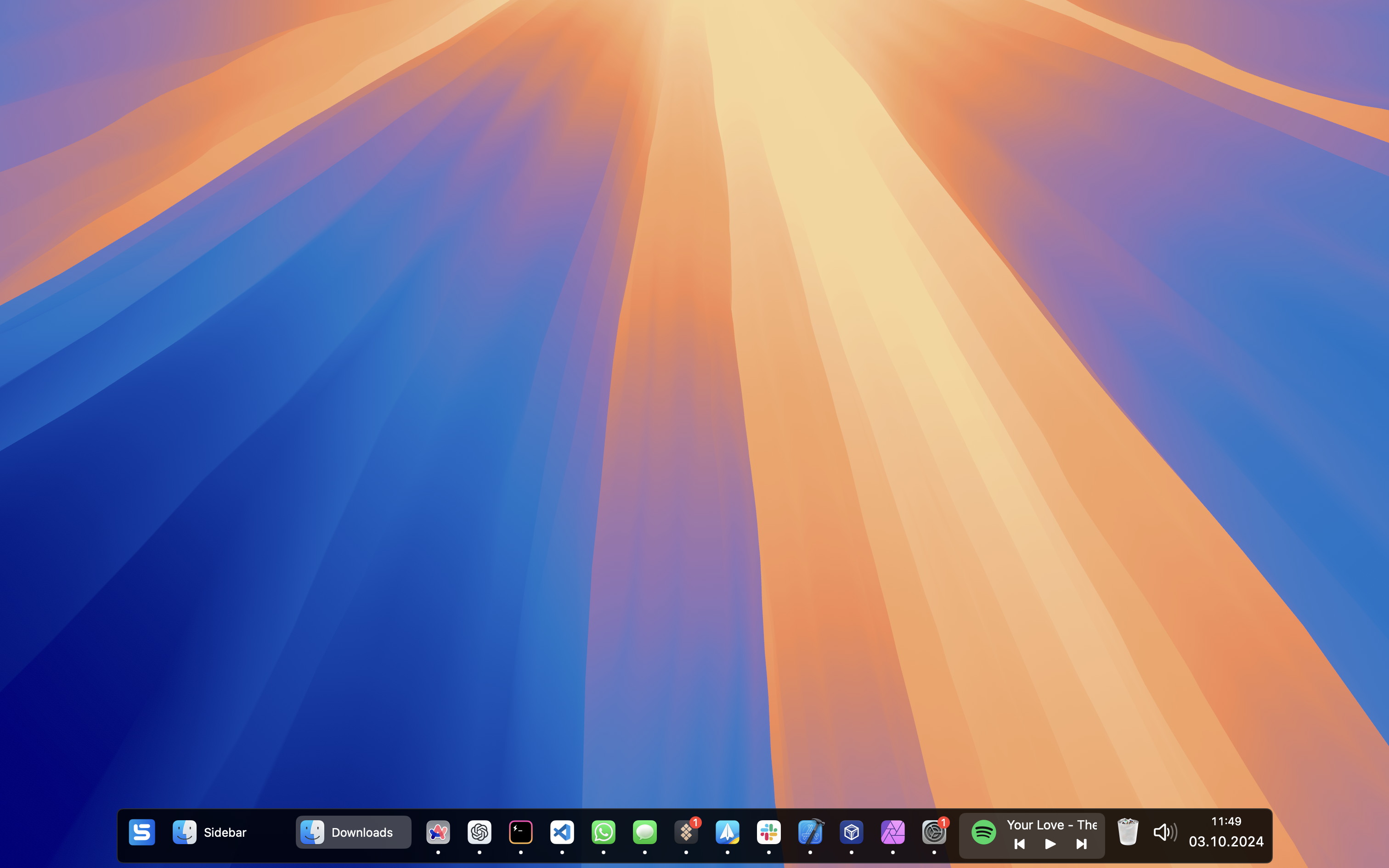Screen dimensions: 1389x868
Task: Open the Affinity Photo app icon
Action: click(x=892, y=832)
